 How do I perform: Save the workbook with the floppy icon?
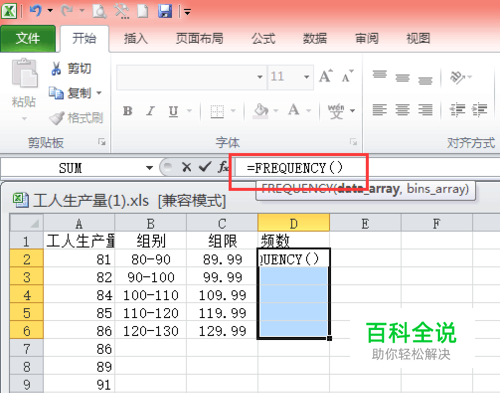[165, 12]
